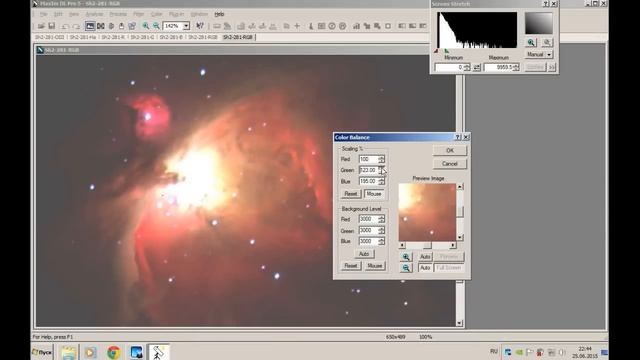Open the file explorer taskbar icon
Screen dimensions: 640x360
coord(69,352)
